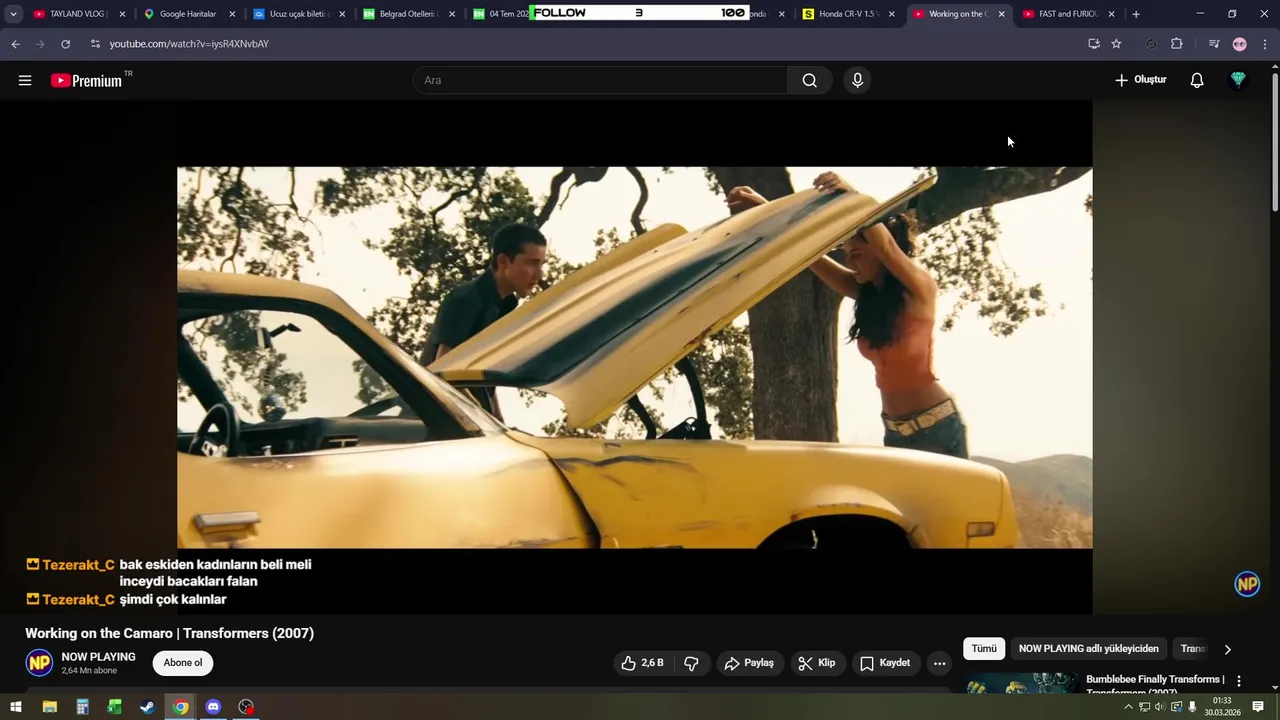Switch to the Google Haritalar tab

[x=188, y=14]
